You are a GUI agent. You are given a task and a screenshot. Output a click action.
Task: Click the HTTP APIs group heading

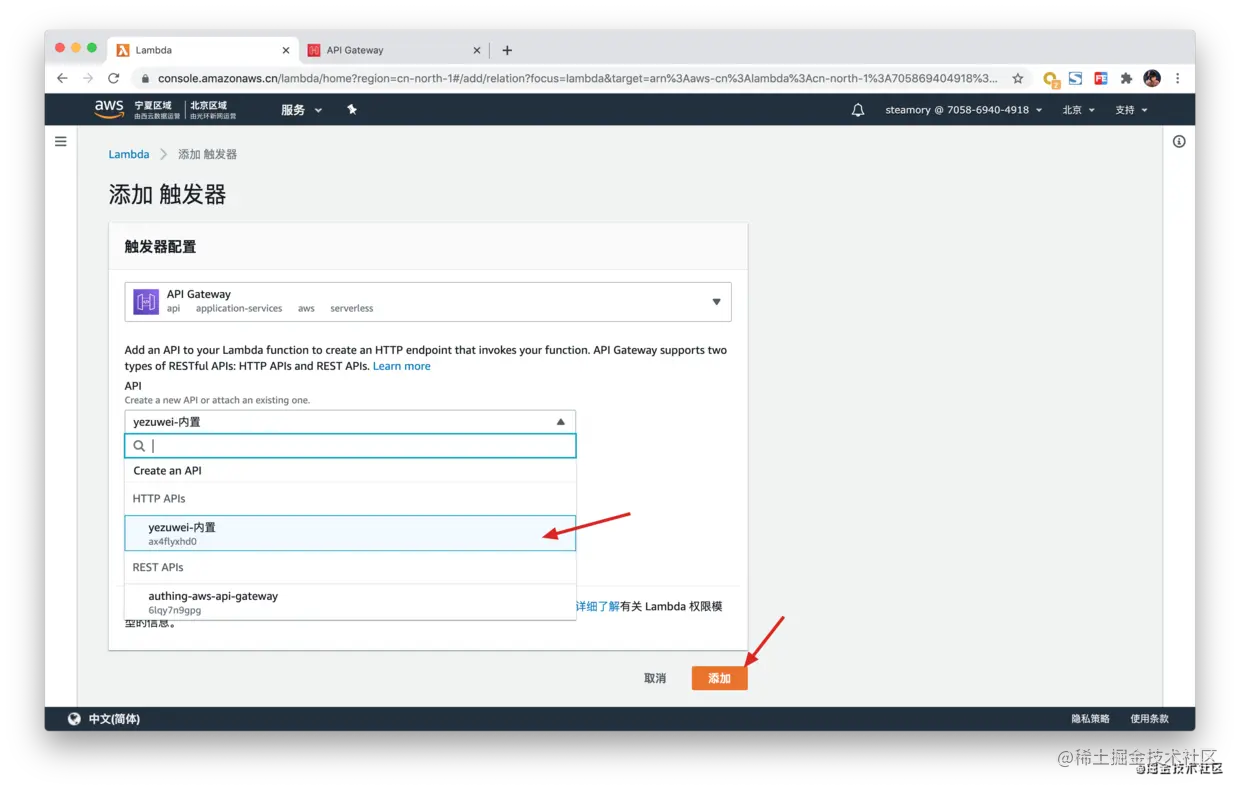coord(159,498)
